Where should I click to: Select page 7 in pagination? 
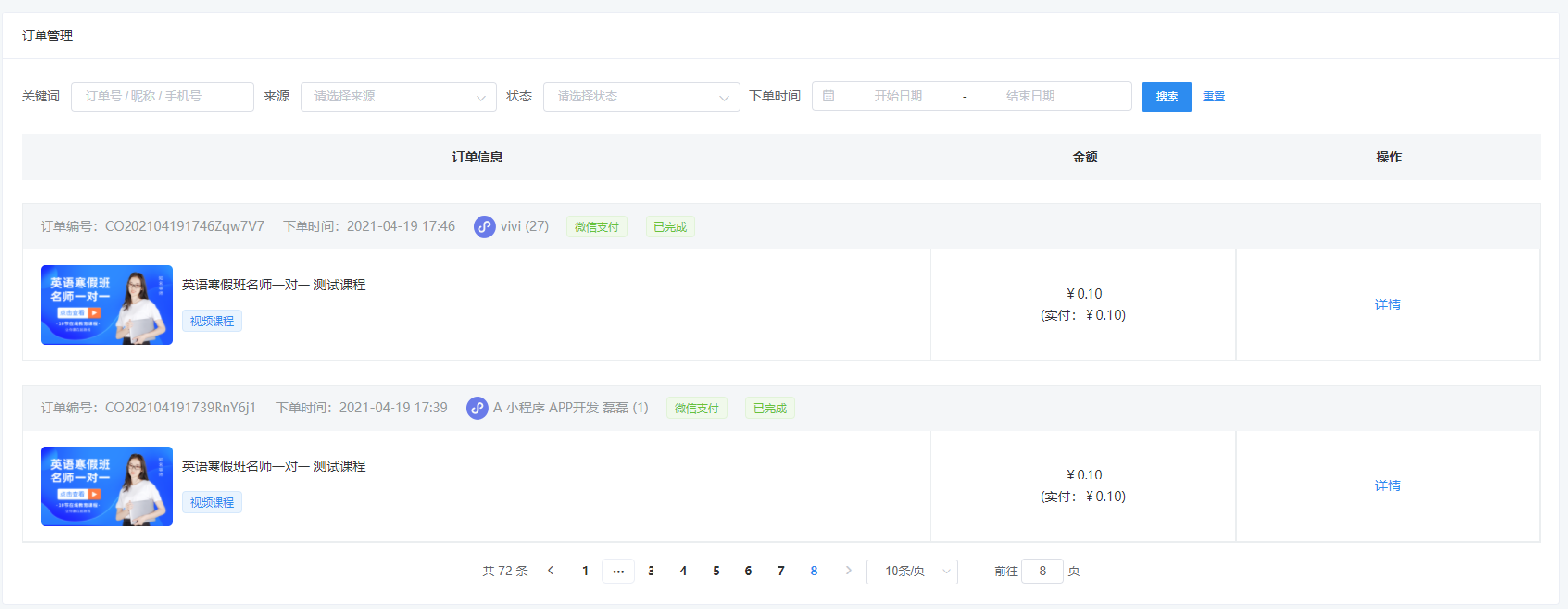(x=781, y=571)
